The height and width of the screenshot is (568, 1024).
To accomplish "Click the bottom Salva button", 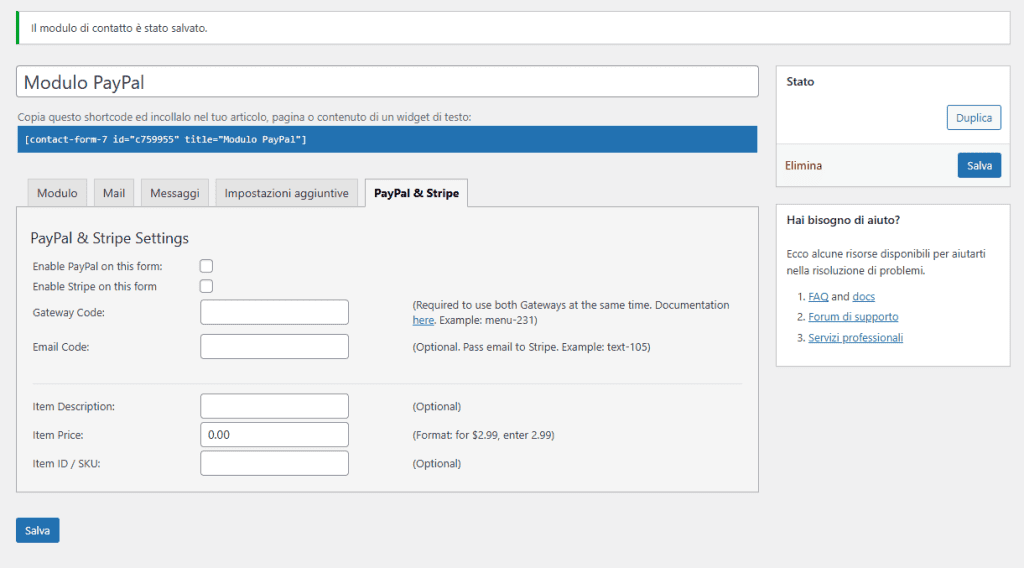I will click(37, 530).
